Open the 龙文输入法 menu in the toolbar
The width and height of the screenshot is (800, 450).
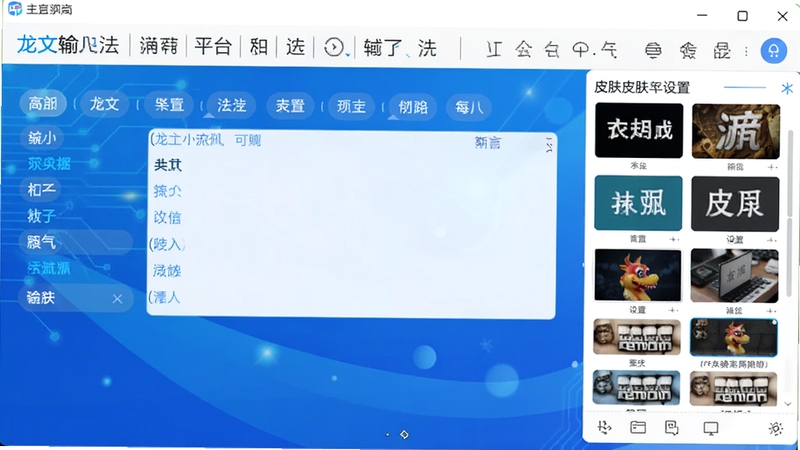68,45
